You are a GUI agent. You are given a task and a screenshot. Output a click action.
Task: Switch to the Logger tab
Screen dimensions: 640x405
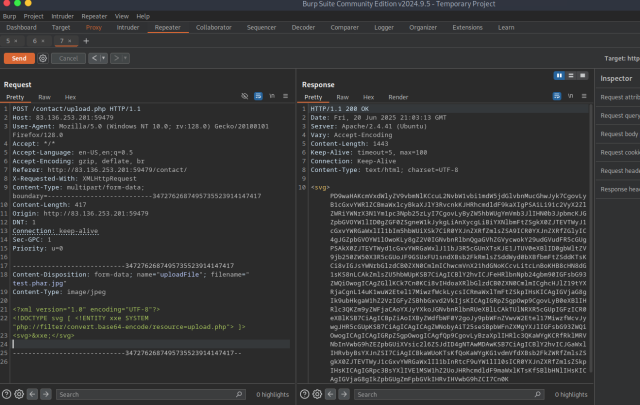click(384, 27)
